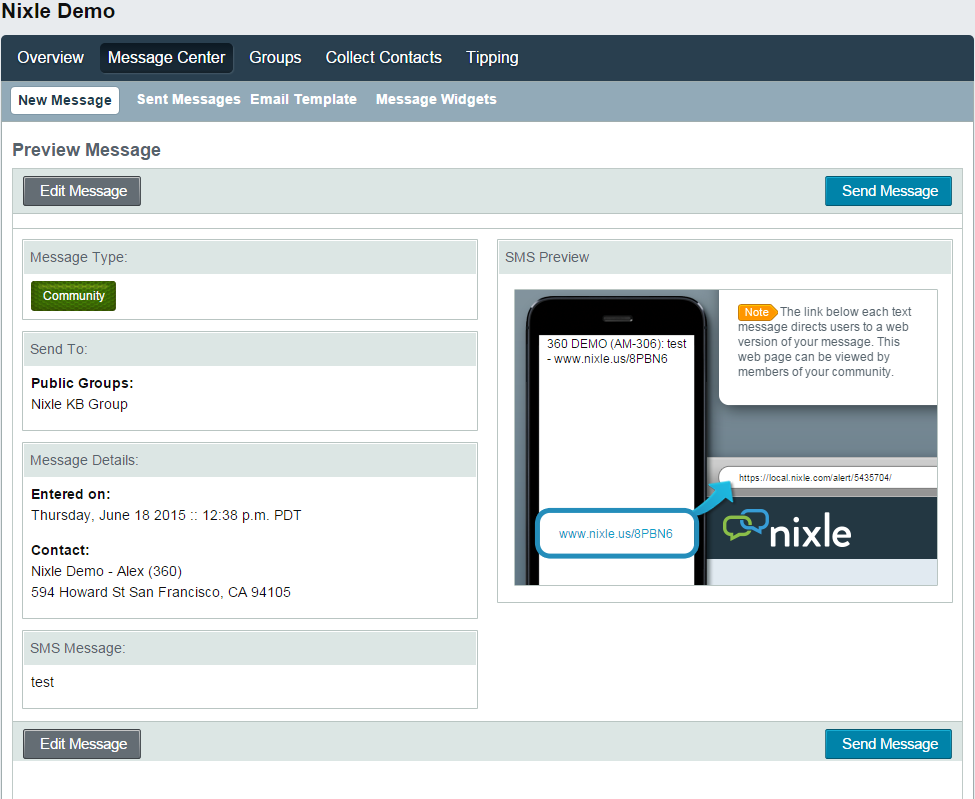Click the Nixle KB Group recipient text
This screenshot has width=975, height=799.
[x=80, y=404]
